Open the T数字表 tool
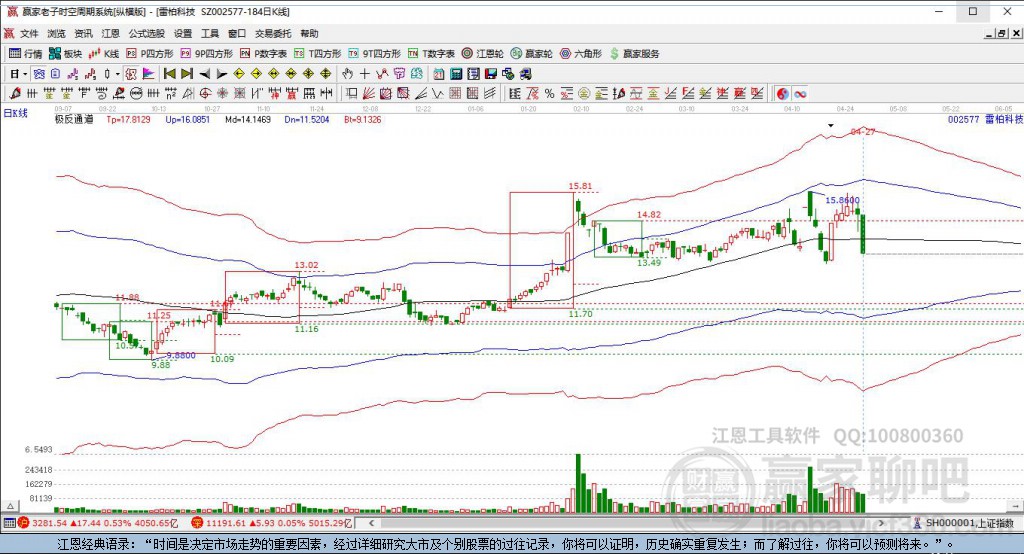This screenshot has height=554, width=1024. [431, 54]
